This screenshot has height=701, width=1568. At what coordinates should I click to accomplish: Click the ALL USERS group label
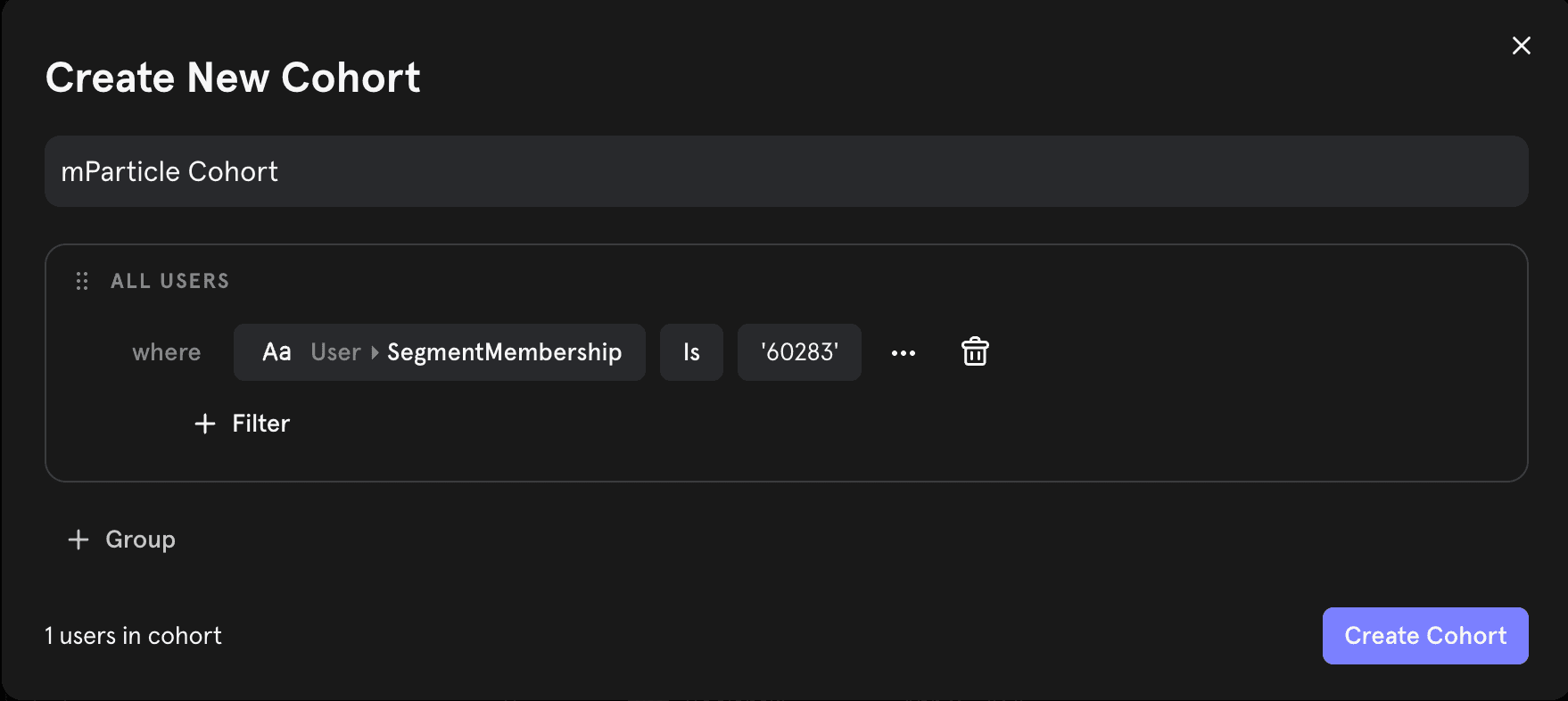(x=169, y=280)
